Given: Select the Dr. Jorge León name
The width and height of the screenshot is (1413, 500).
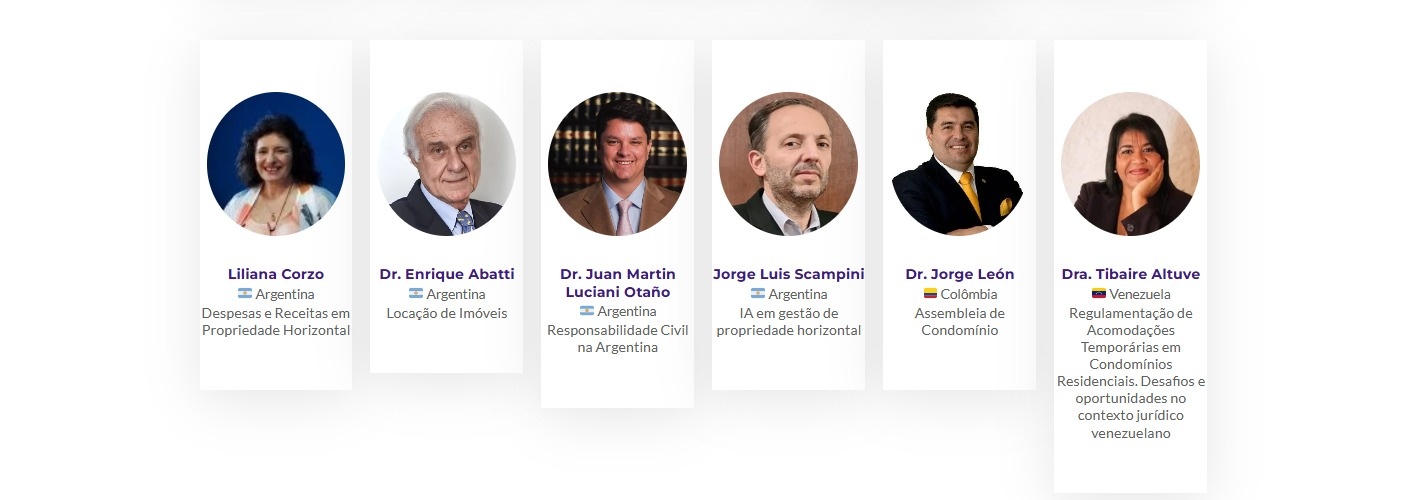Looking at the screenshot, I should [959, 274].
